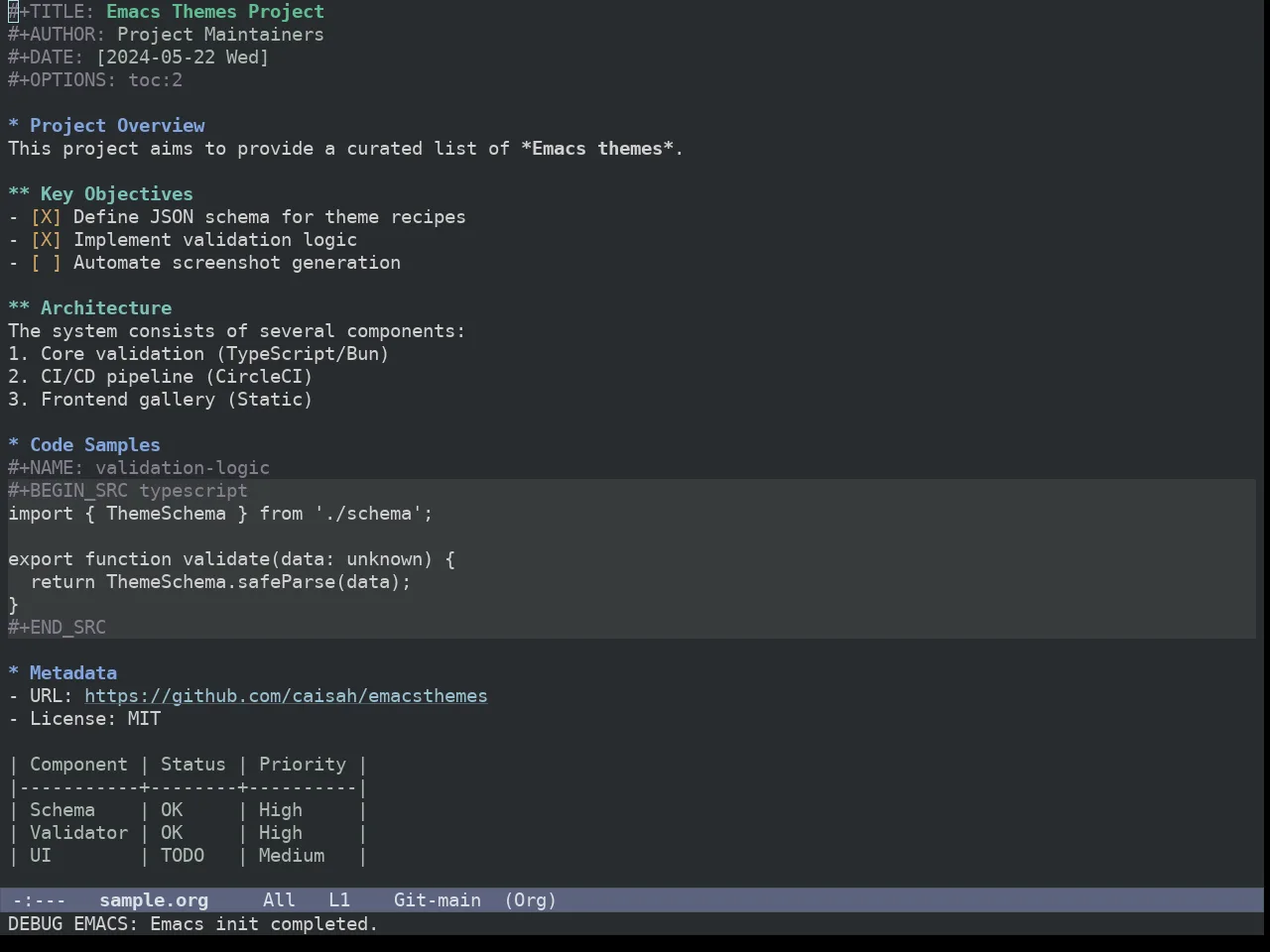Image resolution: width=1270 pixels, height=952 pixels.
Task: Click the title text 'Emacs Themes Project'
Action: click(x=215, y=12)
